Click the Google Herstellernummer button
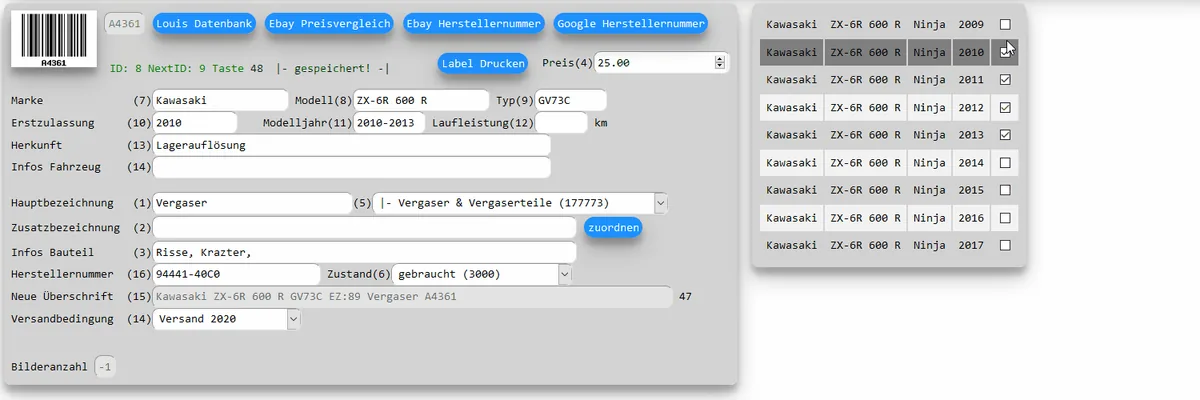1200x400 pixels. (x=630, y=23)
